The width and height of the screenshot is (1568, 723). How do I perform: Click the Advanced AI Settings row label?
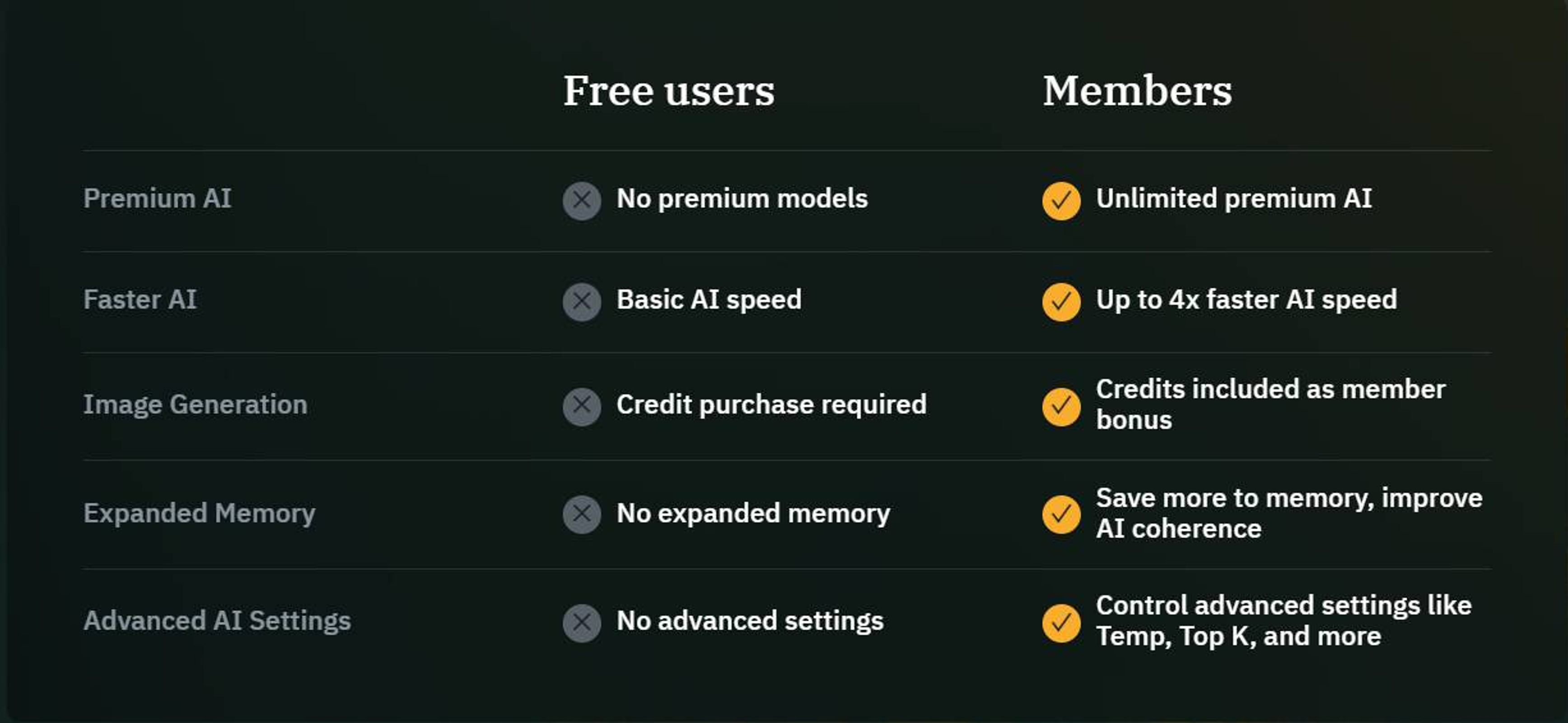pyautogui.click(x=217, y=621)
